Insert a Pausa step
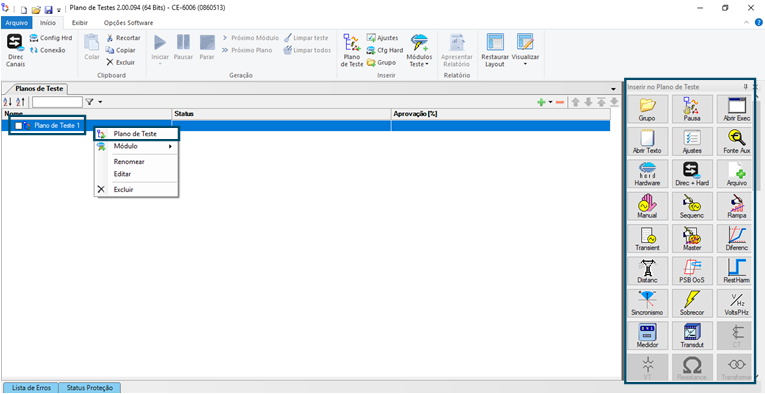765x394 pixels. pos(692,109)
